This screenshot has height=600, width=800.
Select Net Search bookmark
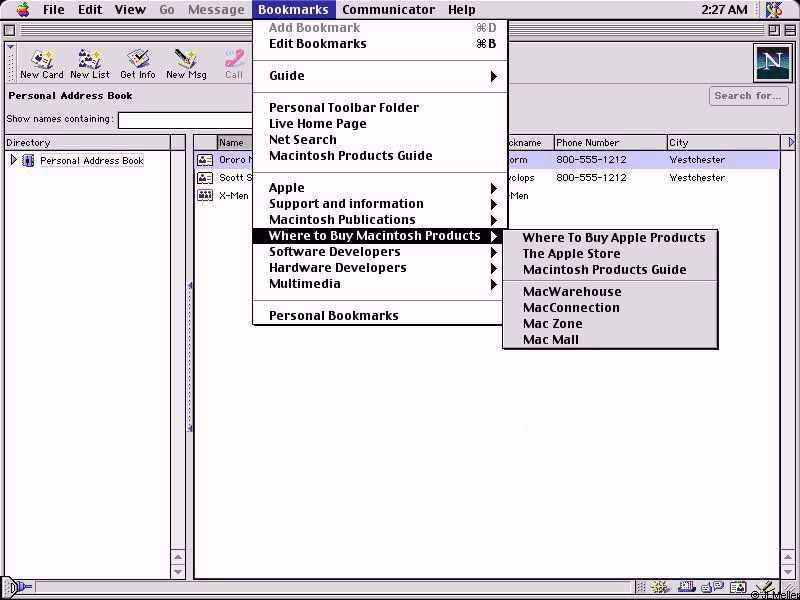pos(381,140)
